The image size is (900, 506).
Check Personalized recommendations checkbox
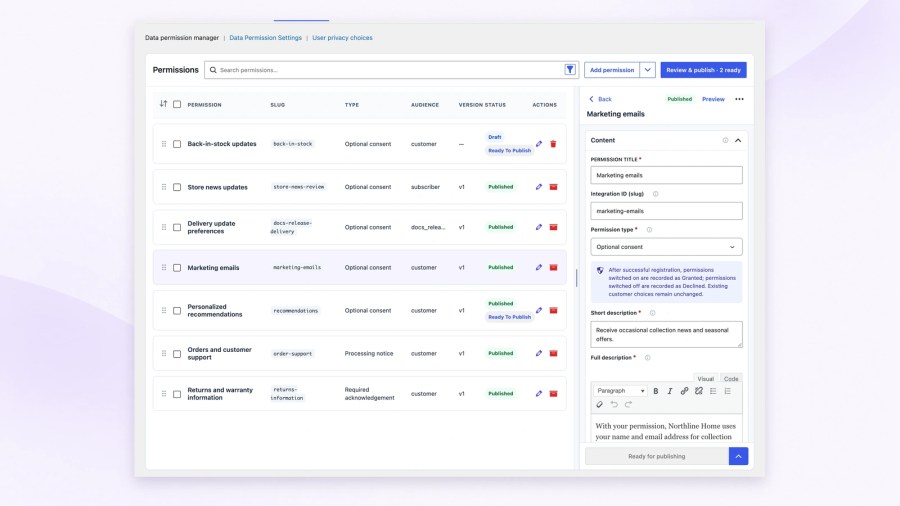177,310
